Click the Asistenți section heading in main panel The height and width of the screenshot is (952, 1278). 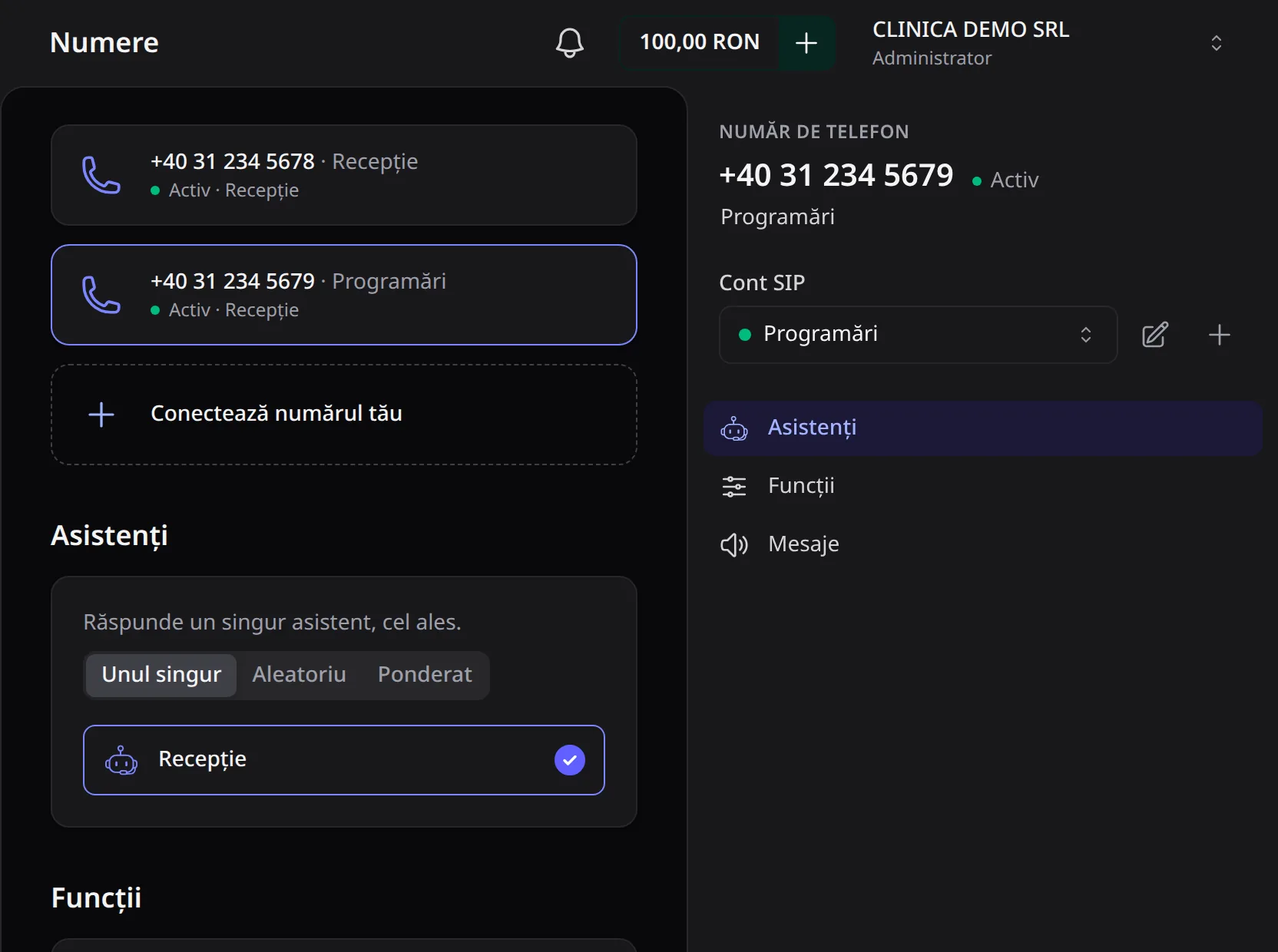[109, 536]
